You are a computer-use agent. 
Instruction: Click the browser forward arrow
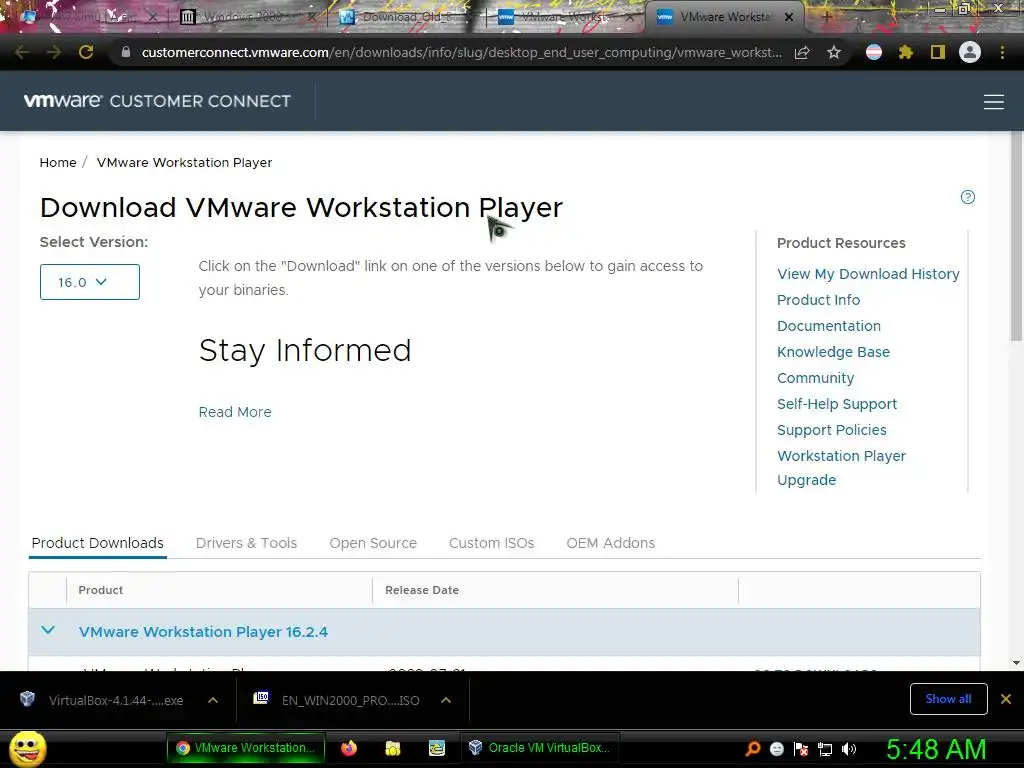tap(54, 52)
